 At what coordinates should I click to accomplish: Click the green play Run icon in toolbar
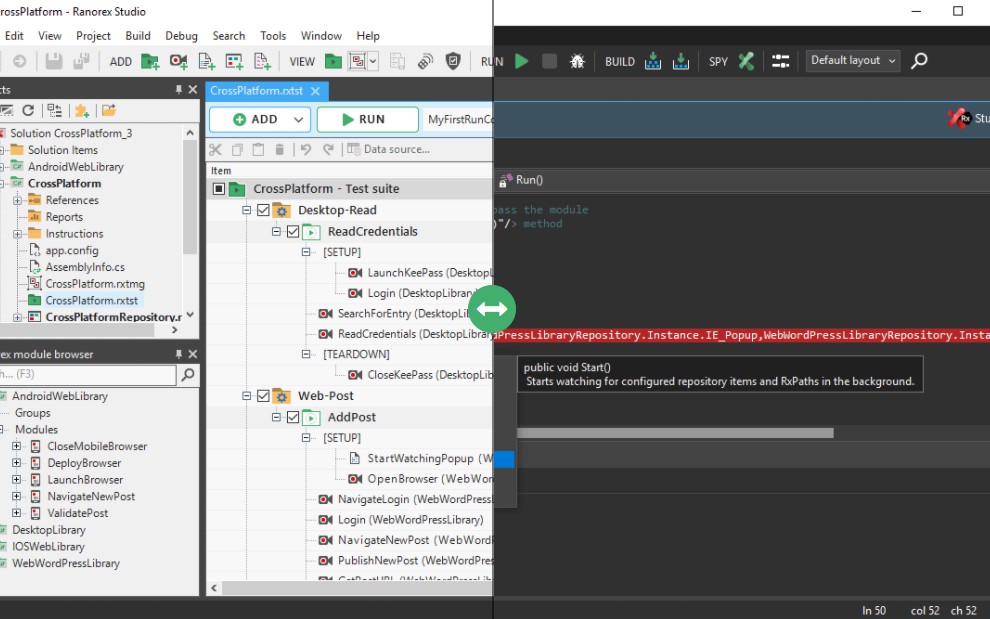pos(521,61)
